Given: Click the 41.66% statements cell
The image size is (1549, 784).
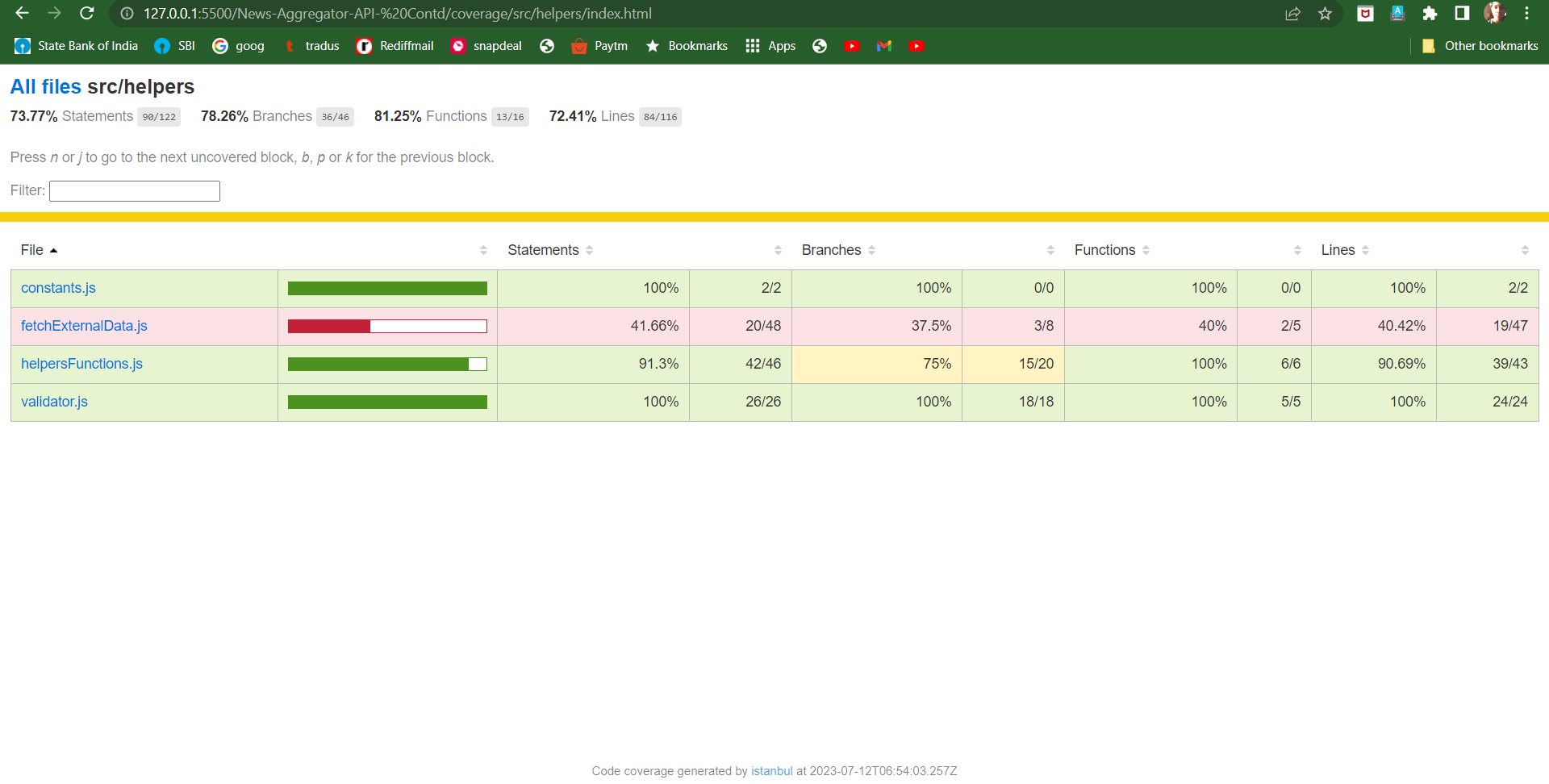Looking at the screenshot, I should tap(593, 326).
